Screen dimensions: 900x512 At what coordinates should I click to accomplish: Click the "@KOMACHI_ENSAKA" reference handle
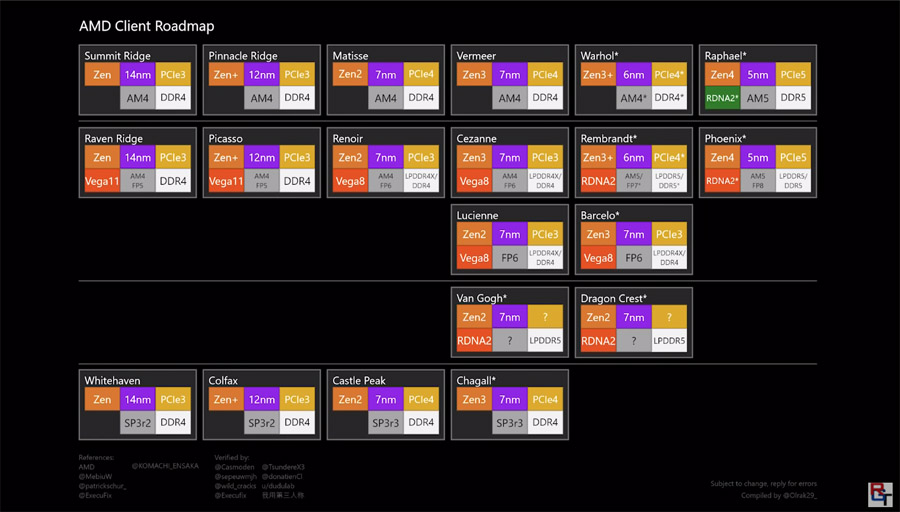tap(165, 466)
